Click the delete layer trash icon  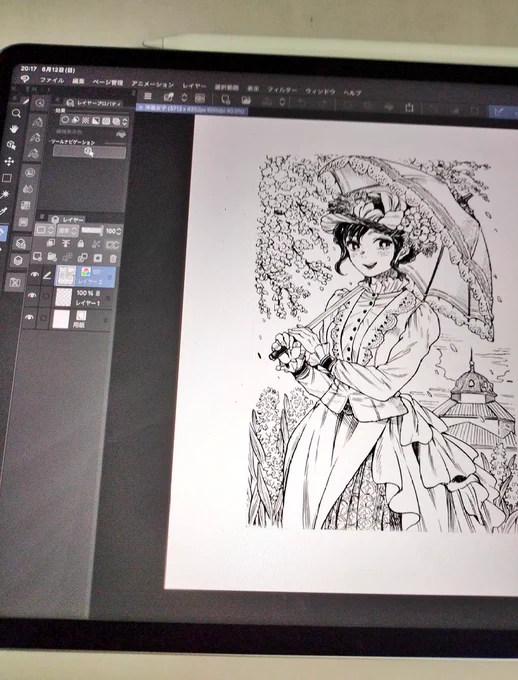113,258
